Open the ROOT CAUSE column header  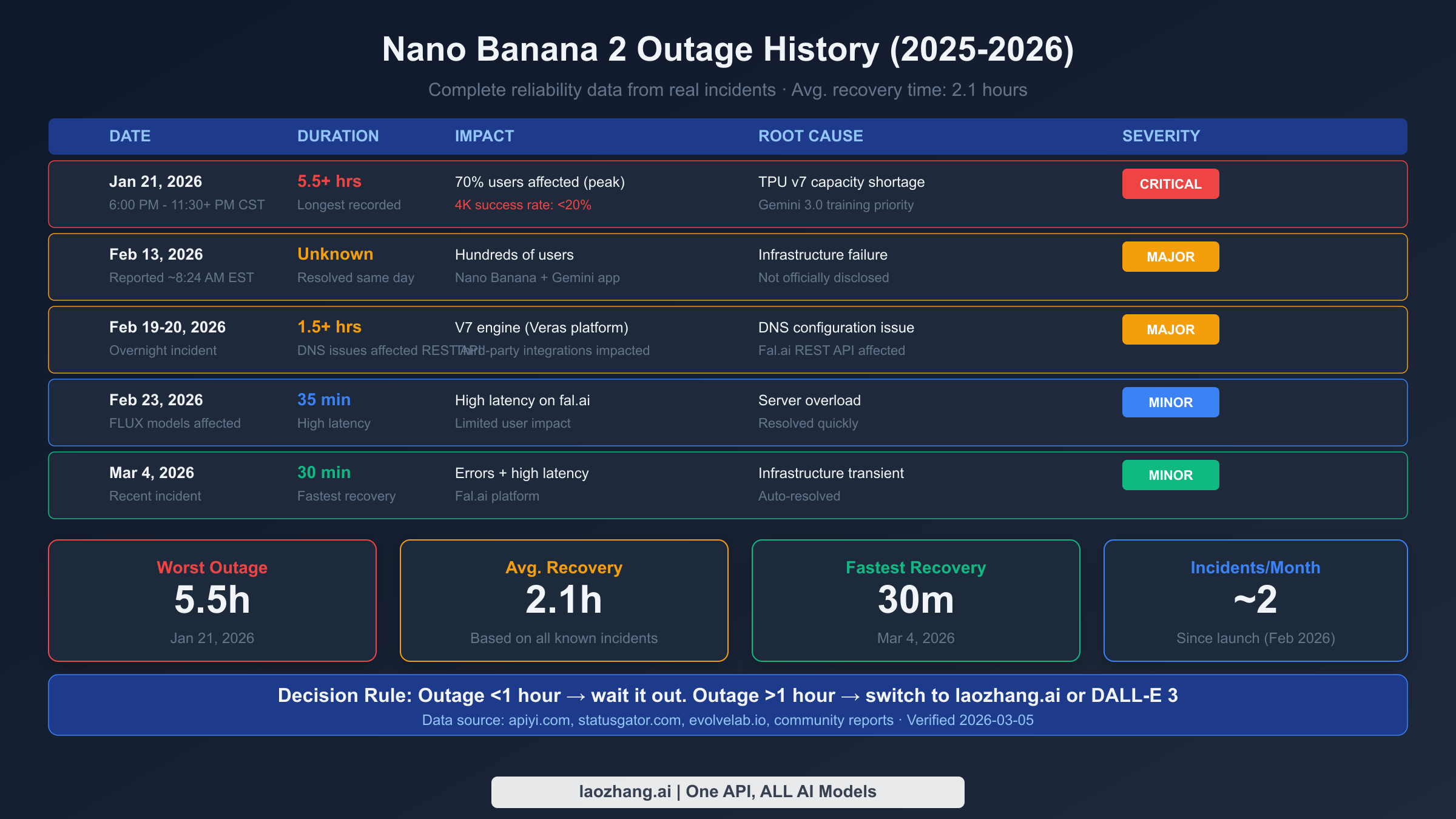pyautogui.click(x=811, y=136)
